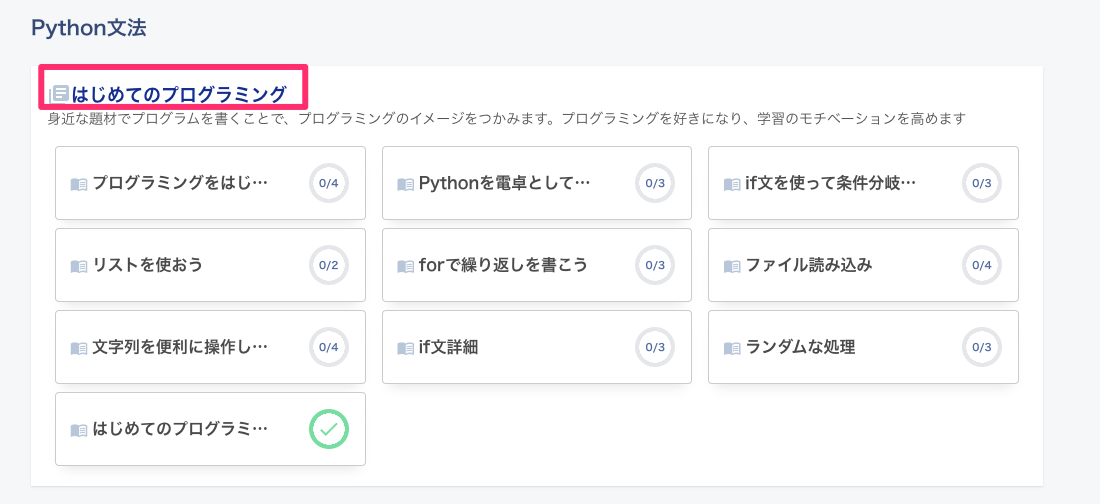Select the ランダムな処理 lesson title
1100x504 pixels.
[x=800, y=347]
